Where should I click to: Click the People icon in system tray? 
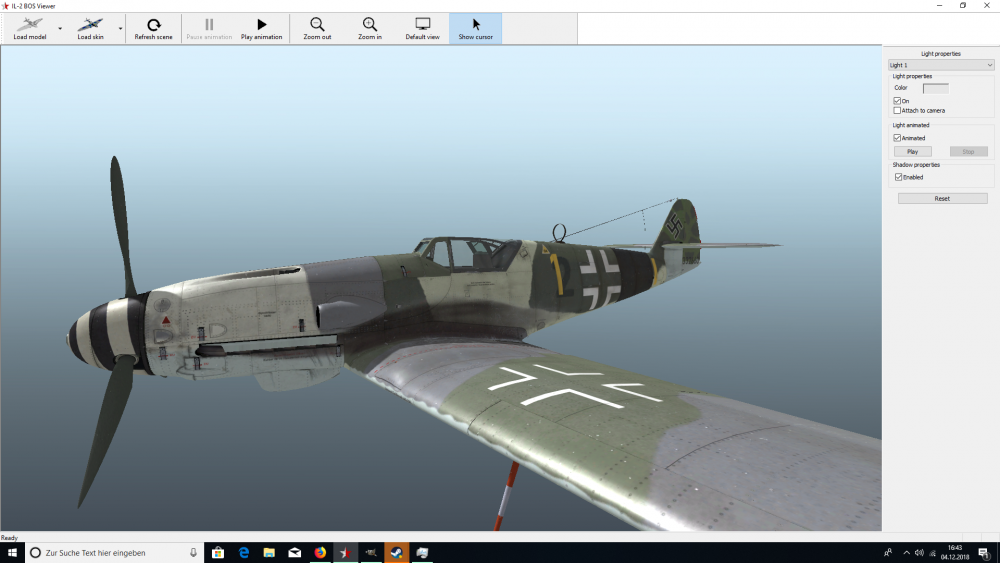click(x=888, y=553)
